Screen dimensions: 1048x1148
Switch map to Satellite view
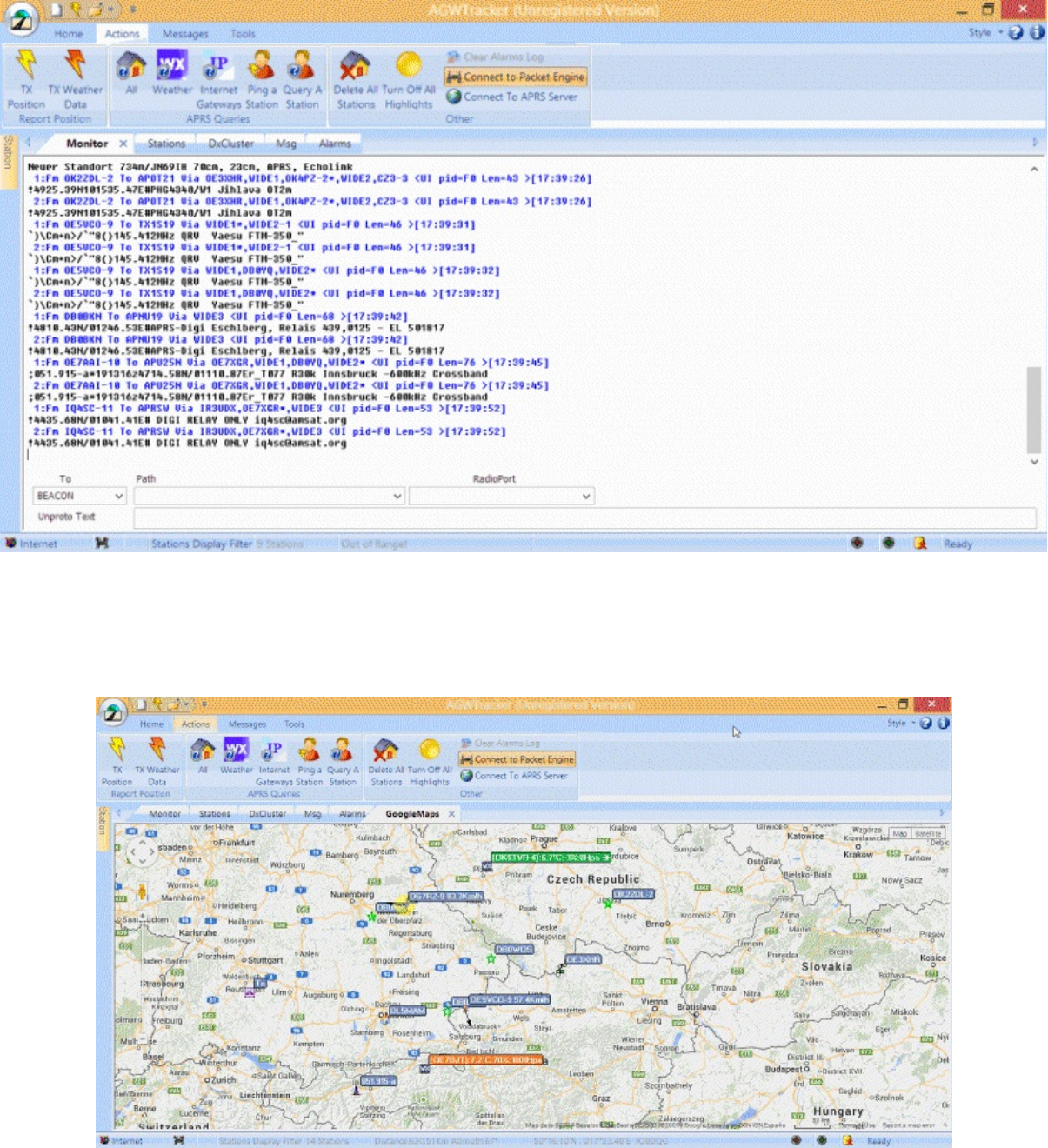pos(929,833)
